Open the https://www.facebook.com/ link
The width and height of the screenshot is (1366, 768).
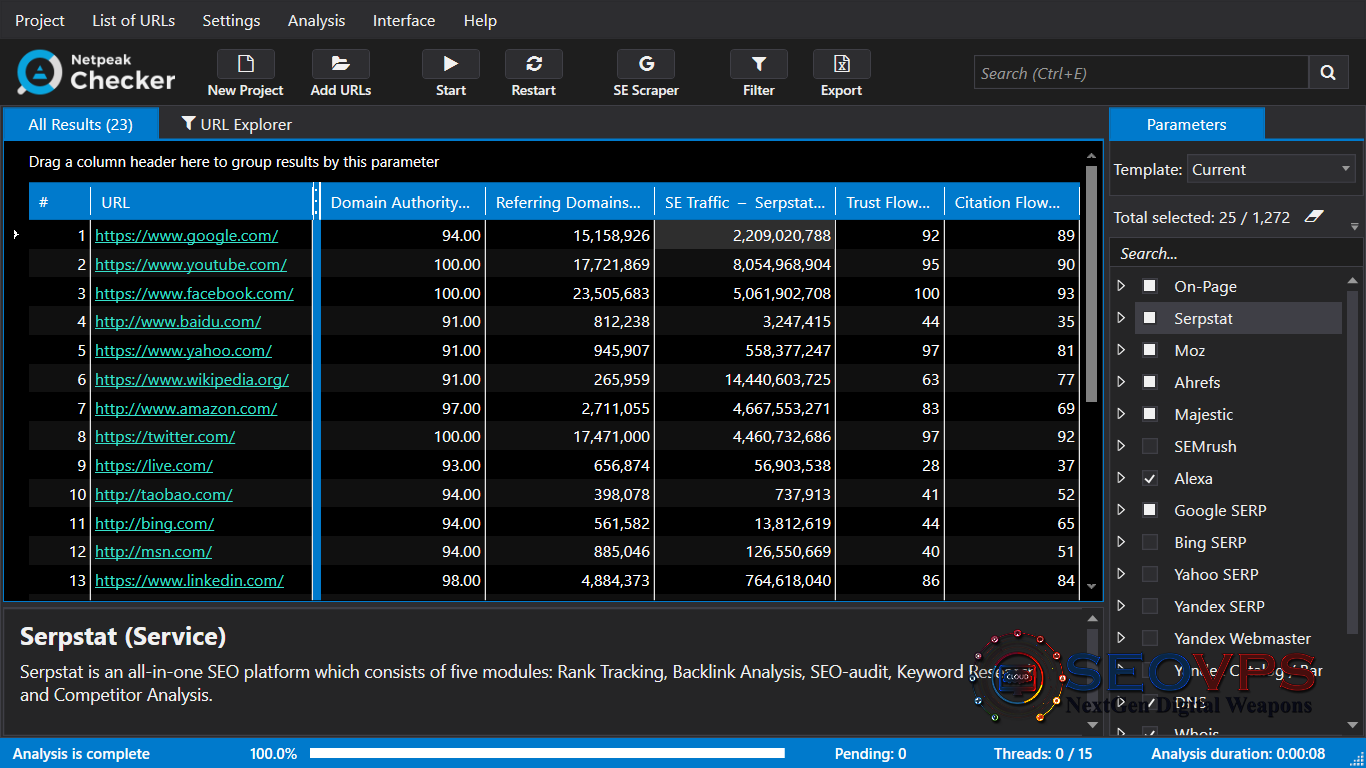point(194,293)
